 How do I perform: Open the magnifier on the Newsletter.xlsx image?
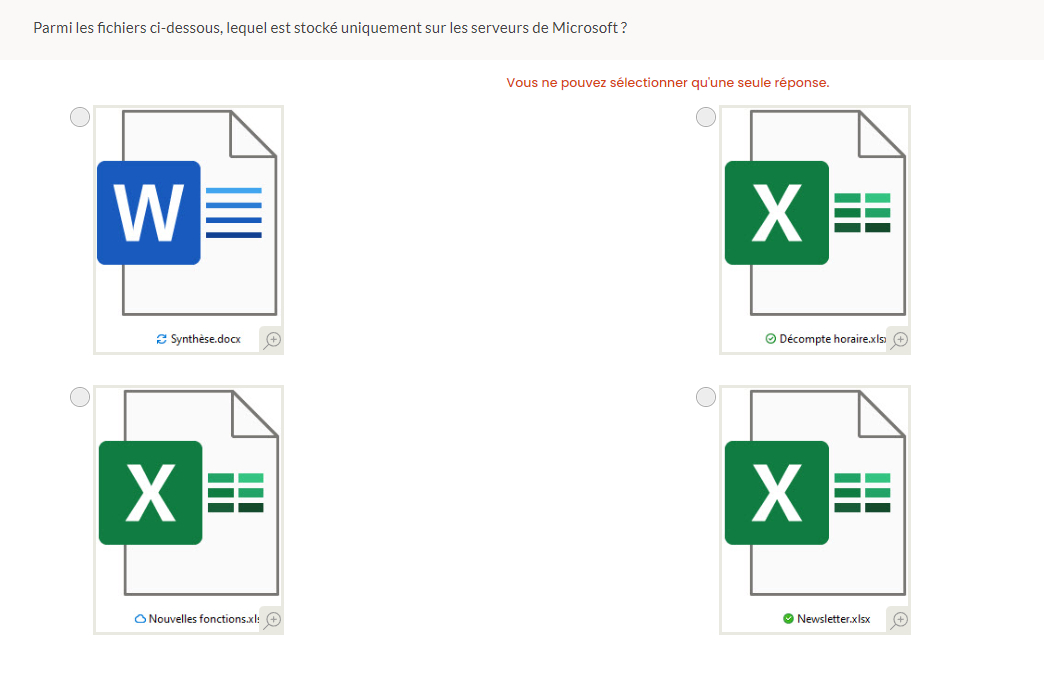click(898, 620)
